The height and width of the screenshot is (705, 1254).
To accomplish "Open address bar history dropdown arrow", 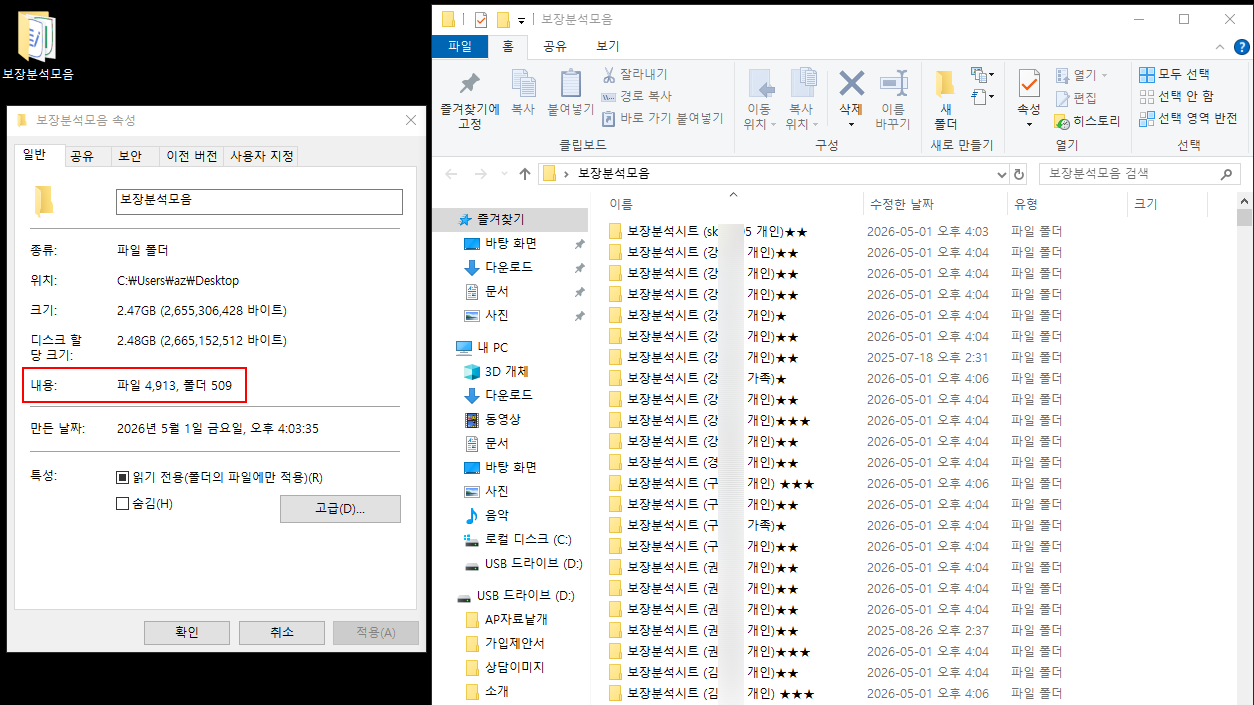I will click(x=1003, y=174).
